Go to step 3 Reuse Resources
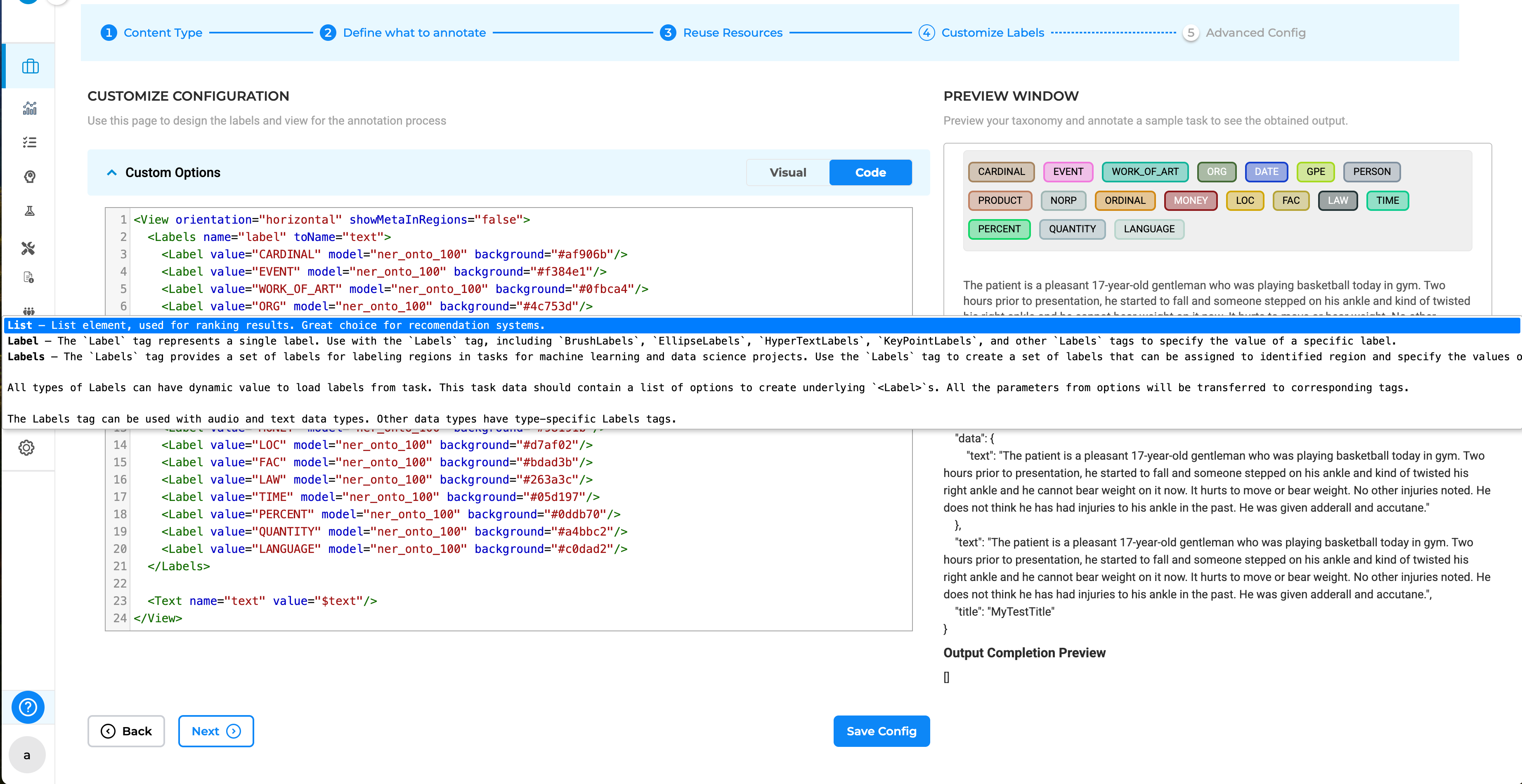The image size is (1522, 784). pyautogui.click(x=721, y=33)
